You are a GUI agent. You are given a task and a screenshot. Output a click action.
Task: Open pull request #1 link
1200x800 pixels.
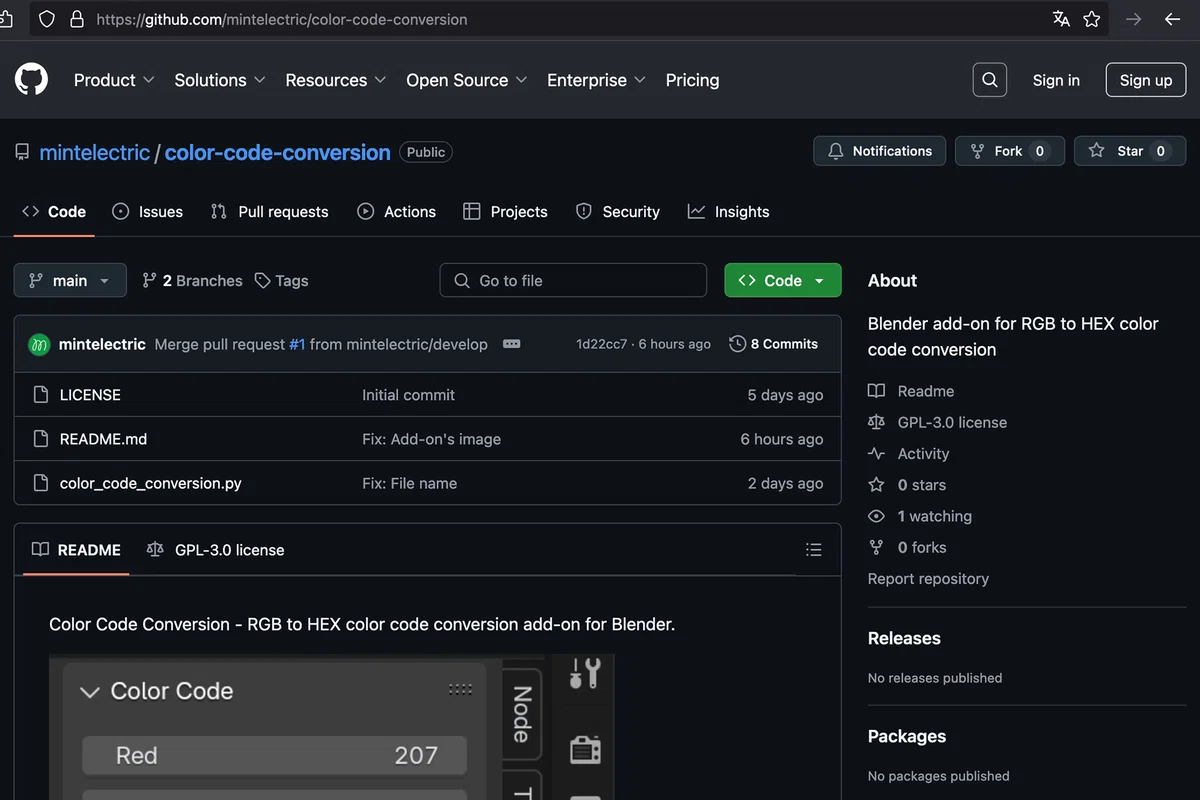297,344
